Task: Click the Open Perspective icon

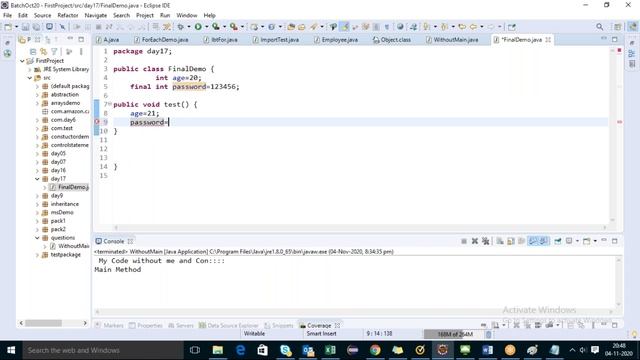Action: pos(618,27)
